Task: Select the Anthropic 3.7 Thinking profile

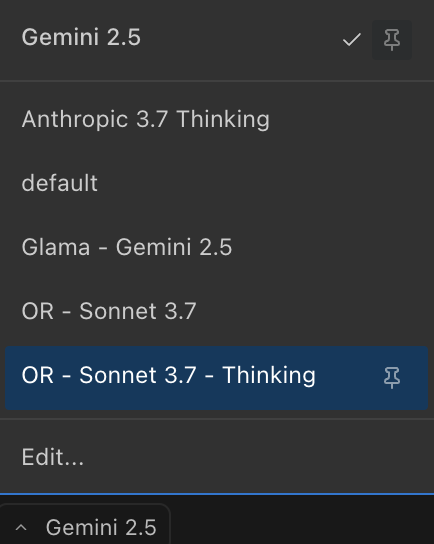Action: click(x=217, y=119)
